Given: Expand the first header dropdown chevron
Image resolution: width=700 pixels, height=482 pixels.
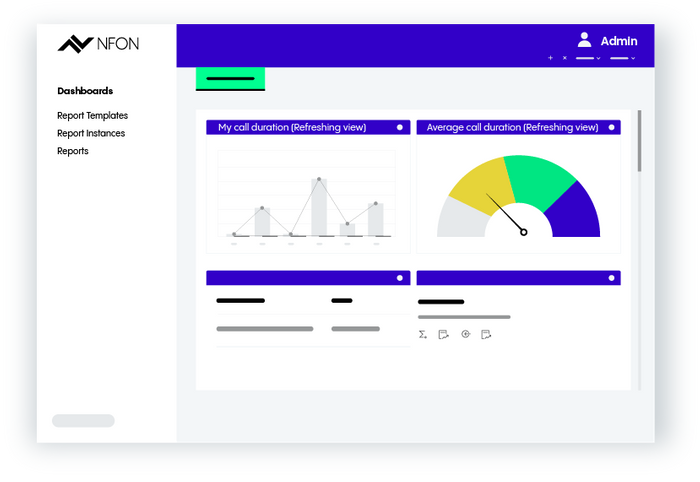Looking at the screenshot, I should tap(599, 58).
